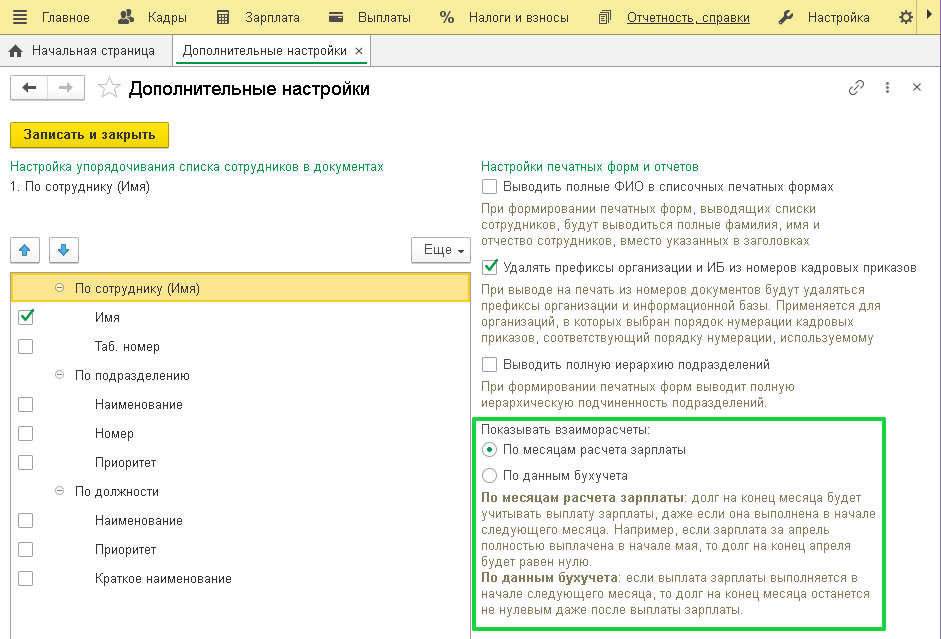Click the Показывать взаиморасчеты label

(x=565, y=430)
